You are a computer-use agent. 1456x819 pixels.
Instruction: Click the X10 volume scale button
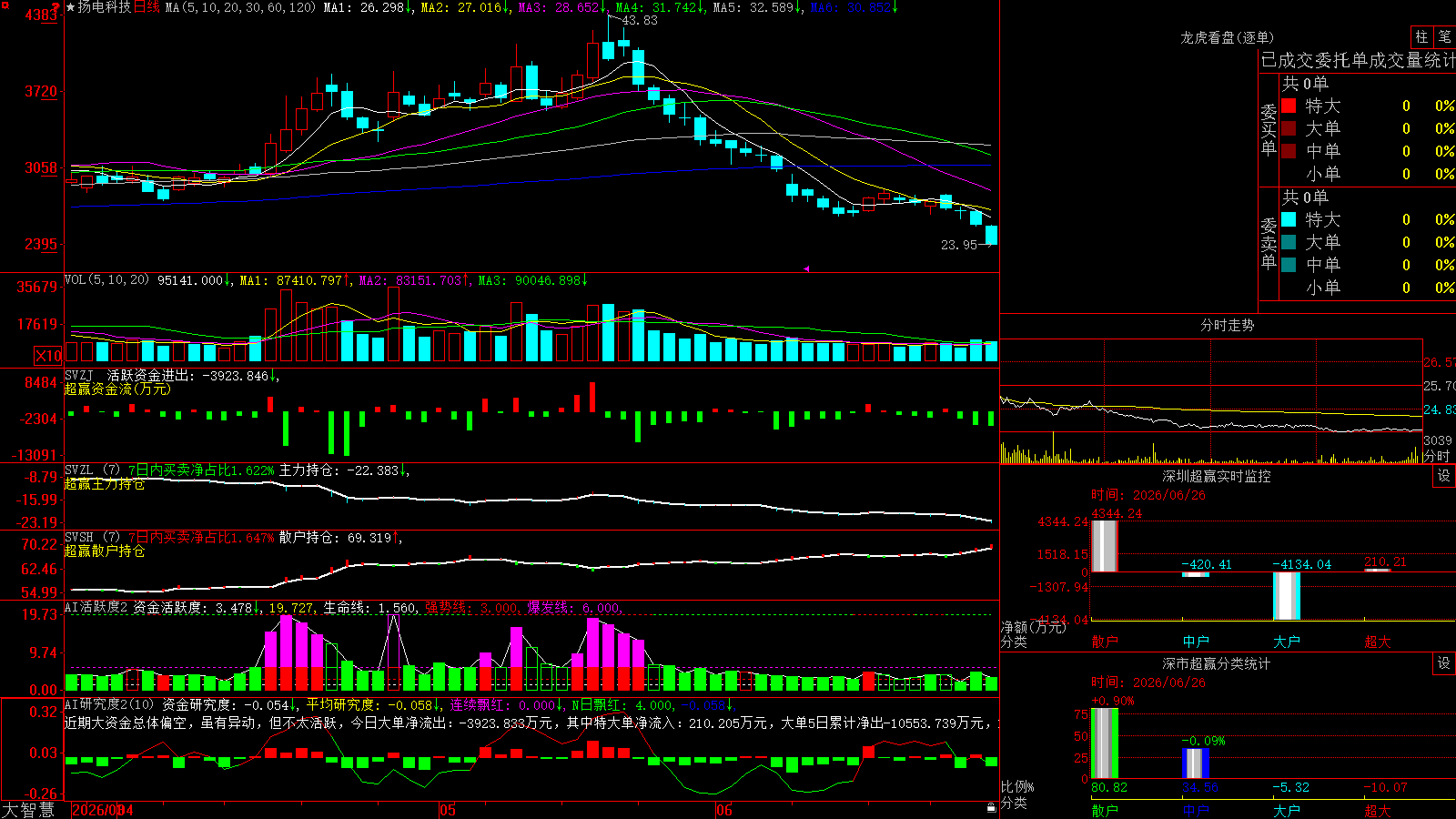(48, 356)
